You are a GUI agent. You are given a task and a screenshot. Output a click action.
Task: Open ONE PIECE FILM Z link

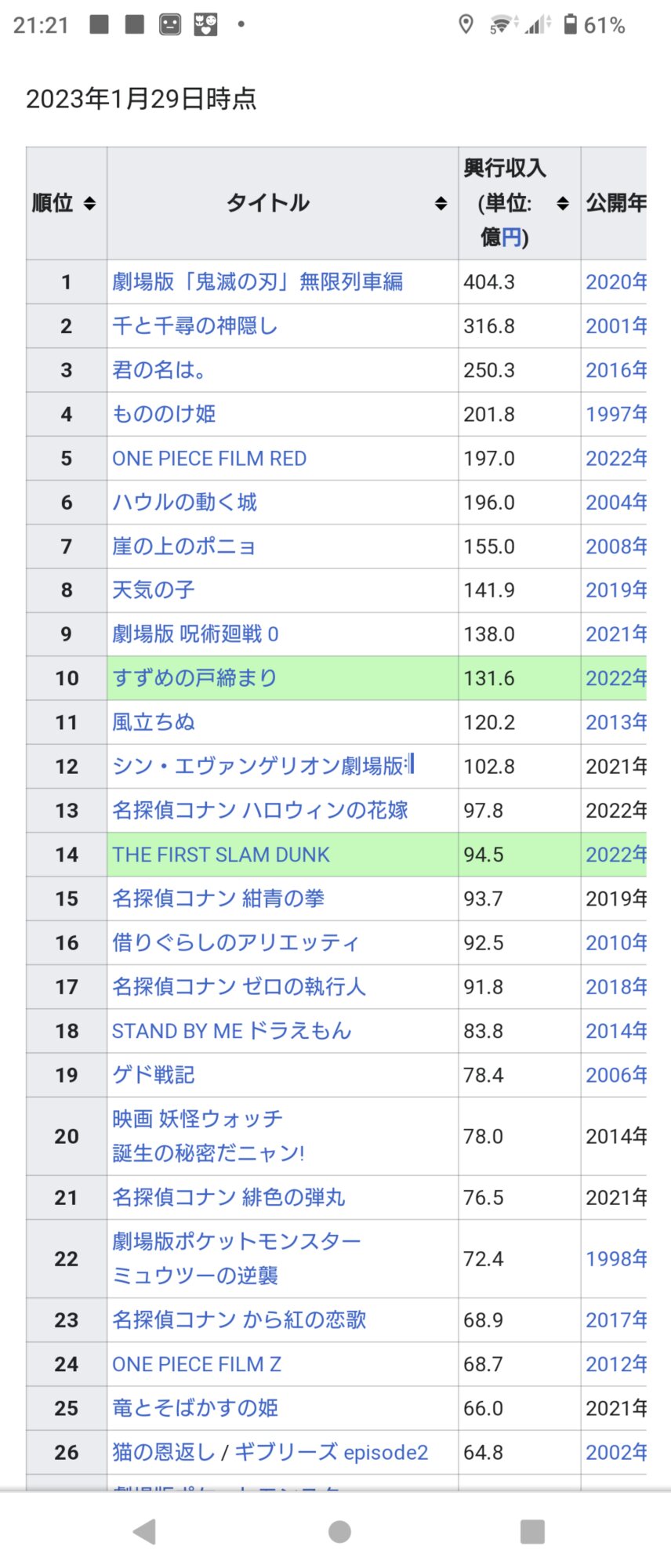coord(196,1364)
